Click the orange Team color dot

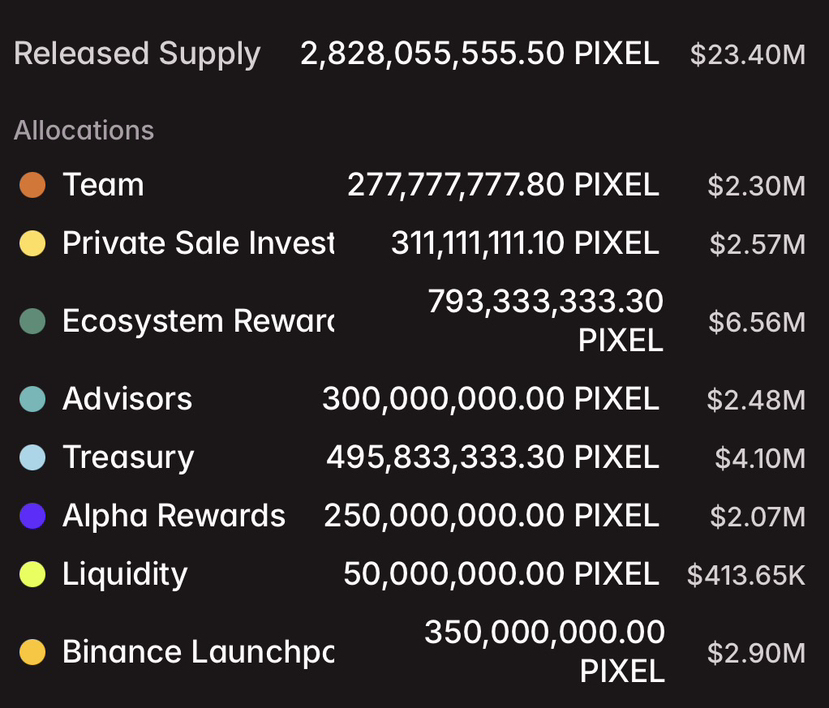(x=32, y=185)
